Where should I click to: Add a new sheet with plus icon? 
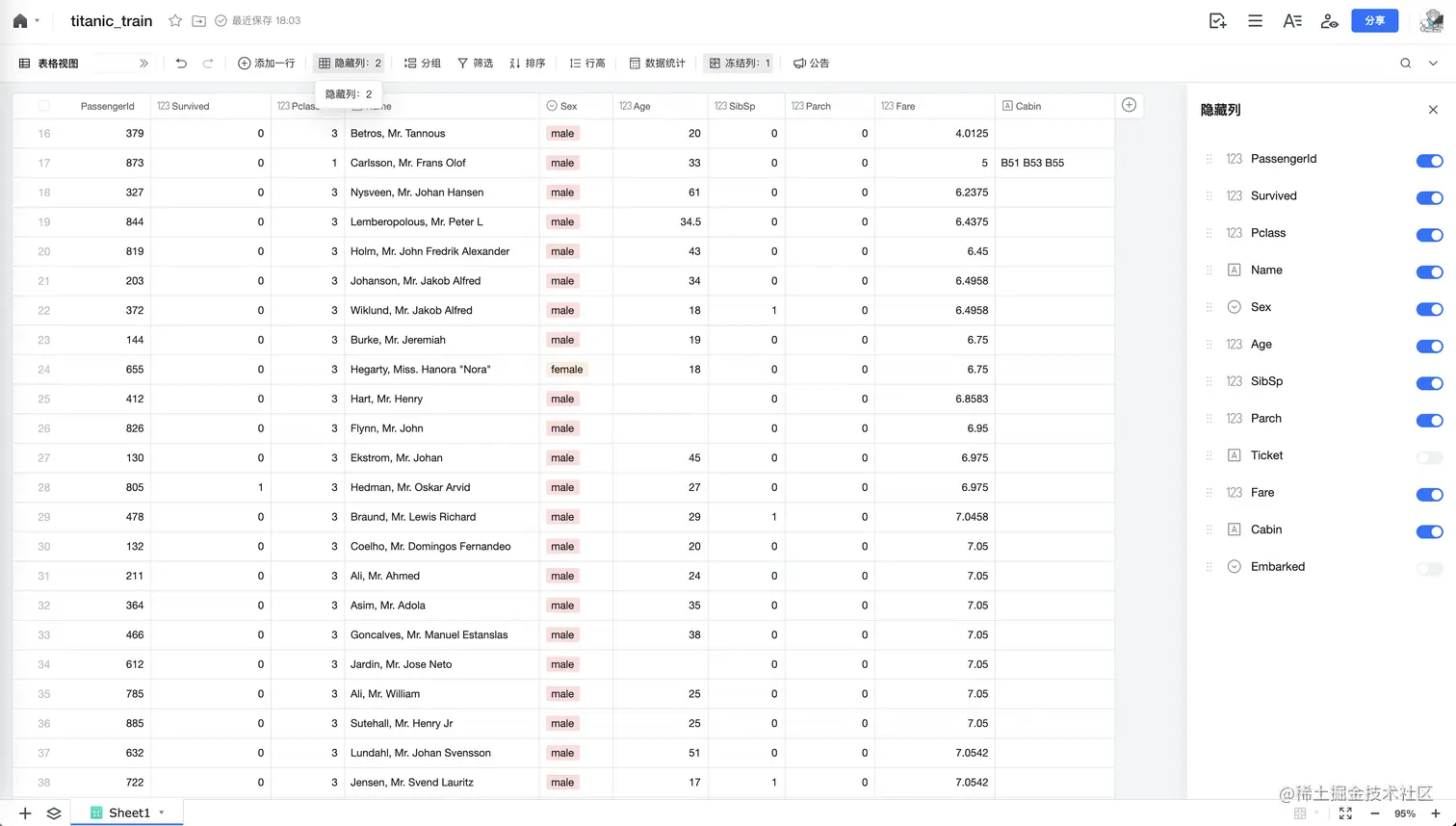(x=25, y=813)
